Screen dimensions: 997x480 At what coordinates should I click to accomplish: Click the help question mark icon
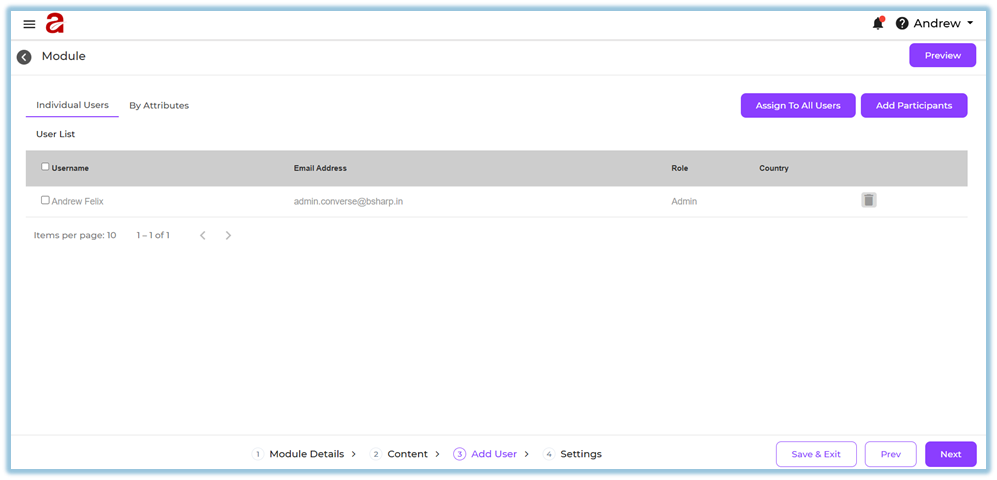click(902, 24)
